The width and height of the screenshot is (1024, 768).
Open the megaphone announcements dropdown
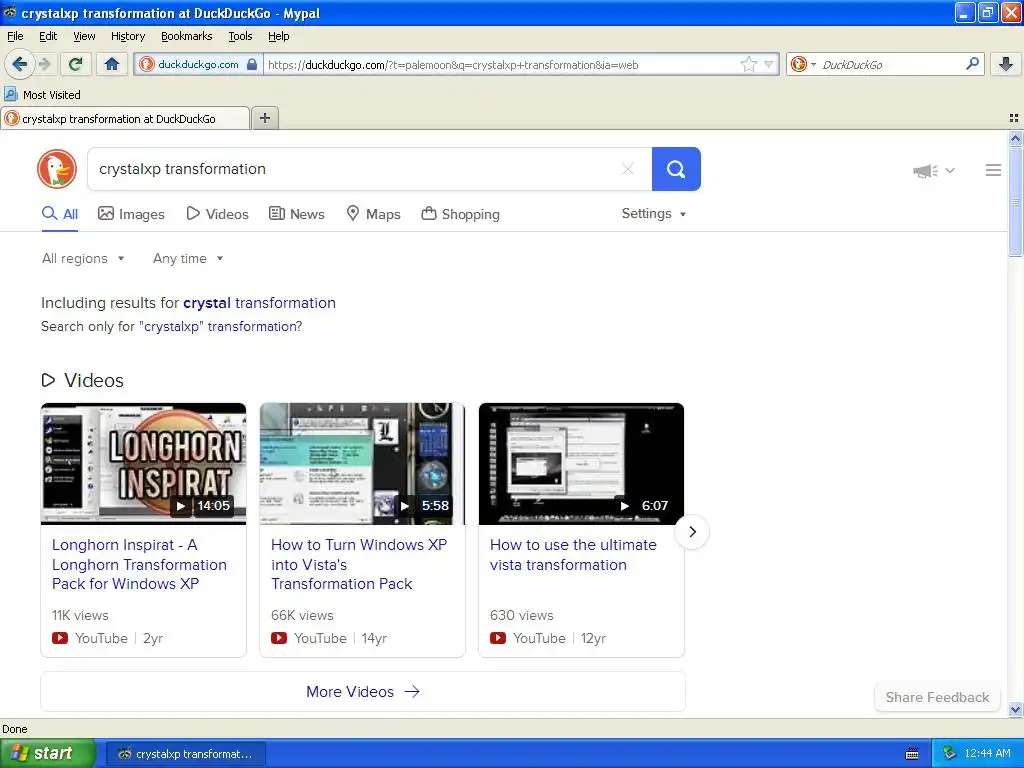coord(933,170)
